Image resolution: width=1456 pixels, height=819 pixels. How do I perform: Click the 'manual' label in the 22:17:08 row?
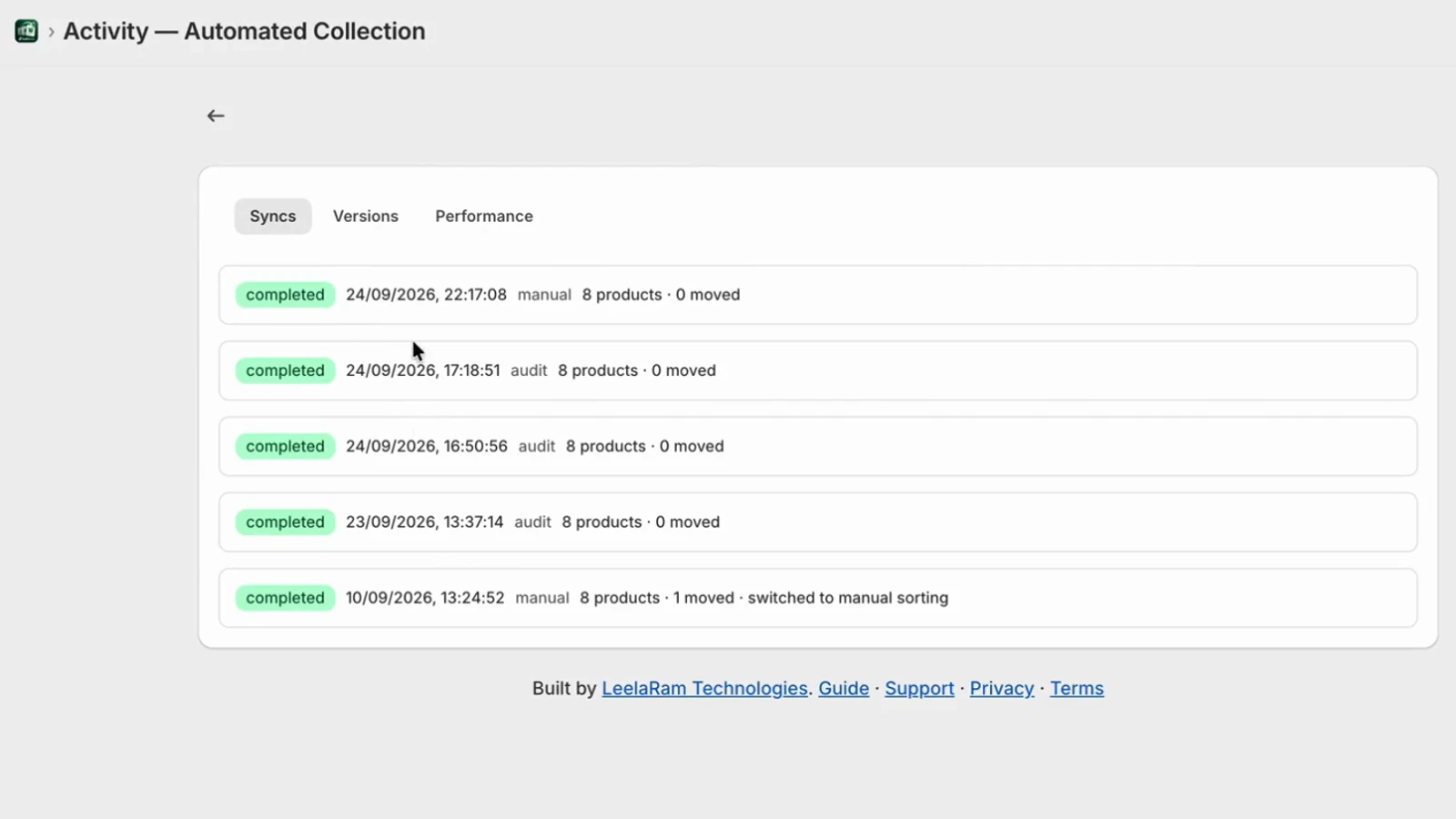tap(544, 295)
